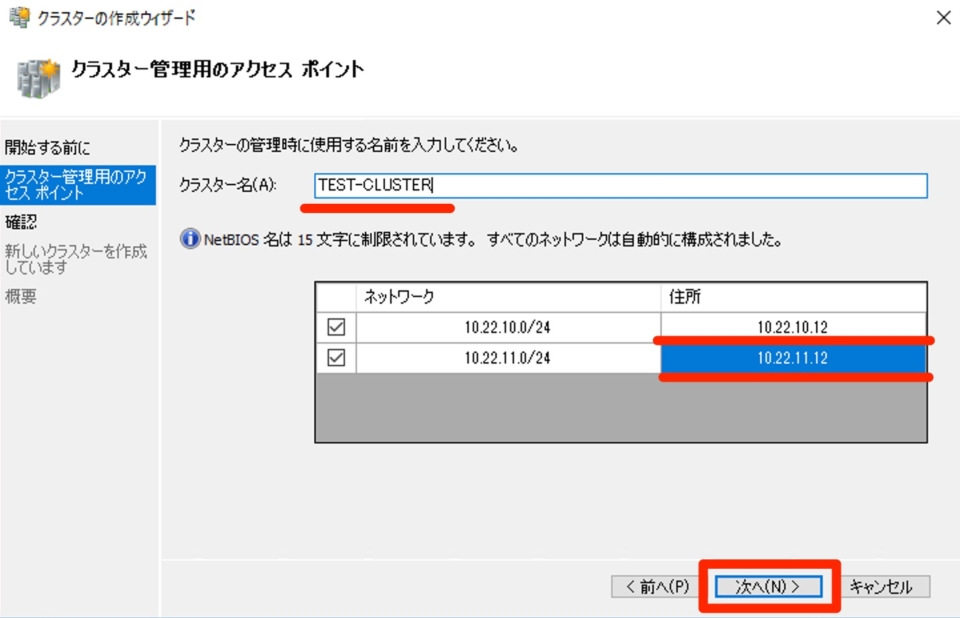Screen dimensions: 960x618
Task: Click the 10.22.11.0/24 network cell
Action: pyautogui.click(x=508, y=358)
